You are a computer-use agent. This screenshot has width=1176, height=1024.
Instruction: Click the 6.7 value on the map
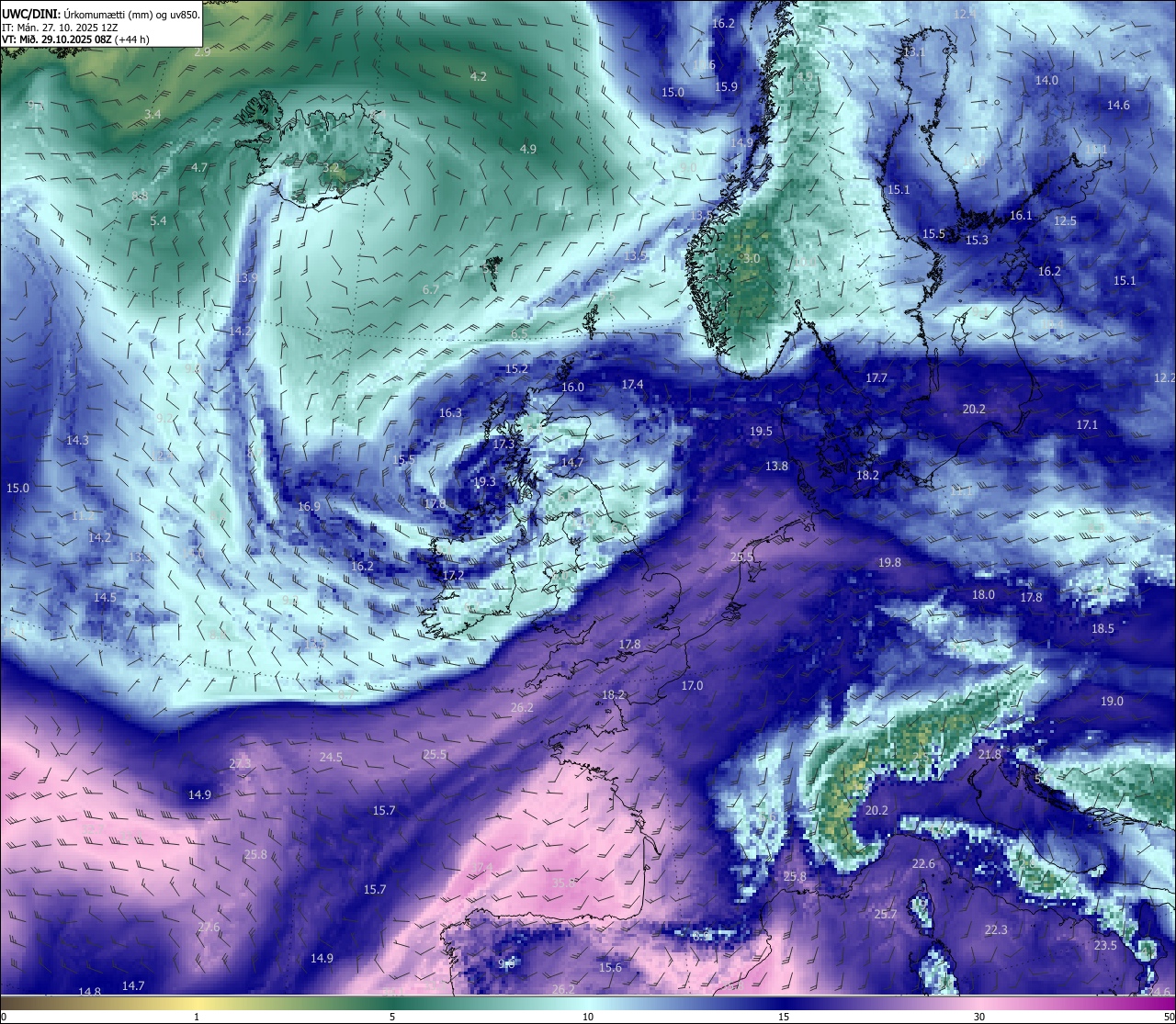tap(430, 290)
